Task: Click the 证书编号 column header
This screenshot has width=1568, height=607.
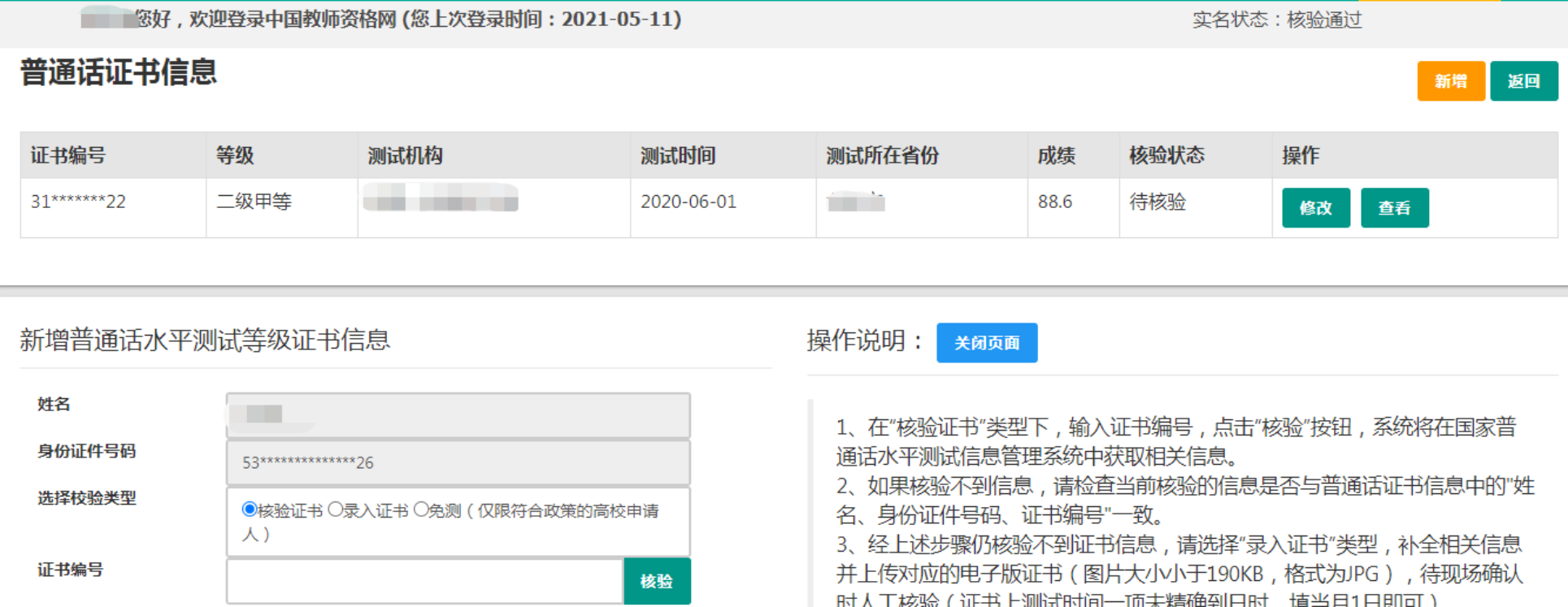Action: pyautogui.click(x=68, y=155)
